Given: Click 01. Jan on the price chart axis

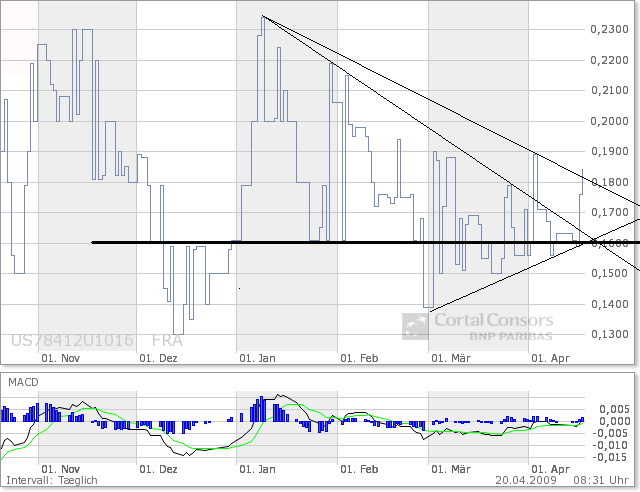Looking at the screenshot, I should (x=259, y=356).
